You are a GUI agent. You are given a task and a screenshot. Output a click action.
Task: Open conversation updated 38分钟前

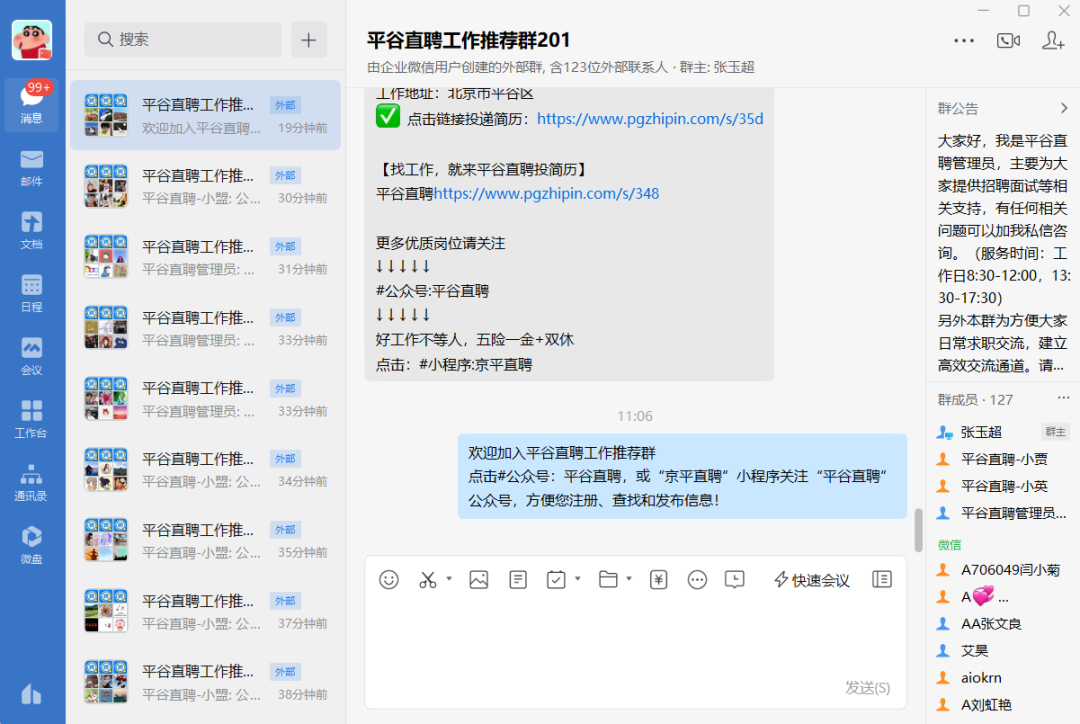coord(205,682)
